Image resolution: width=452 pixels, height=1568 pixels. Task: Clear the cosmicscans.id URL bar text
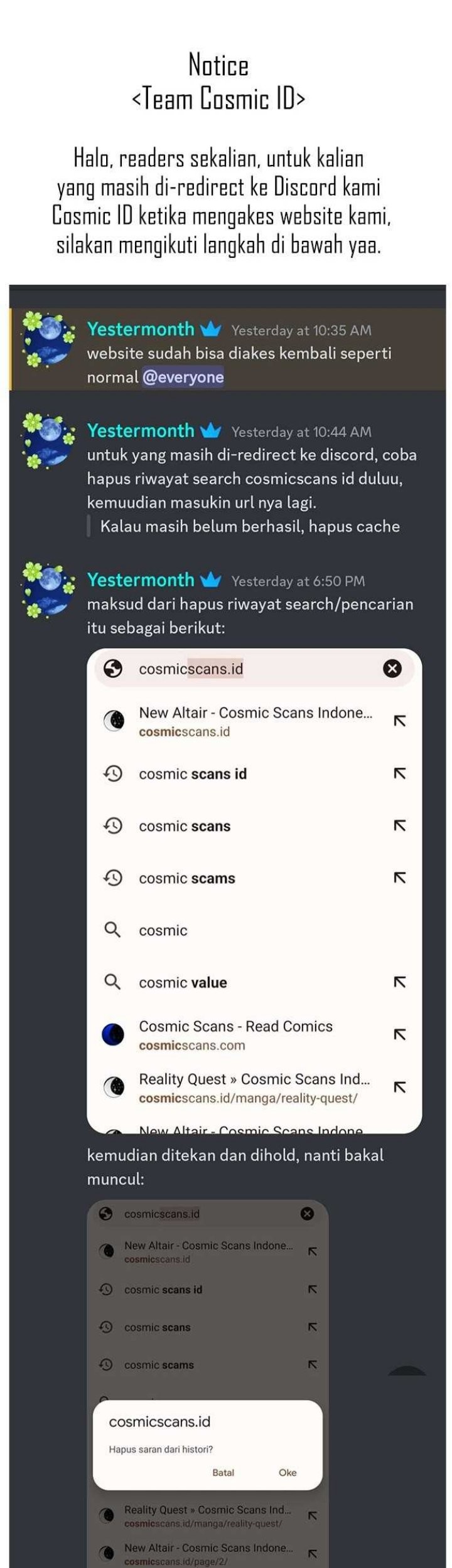coord(392,669)
